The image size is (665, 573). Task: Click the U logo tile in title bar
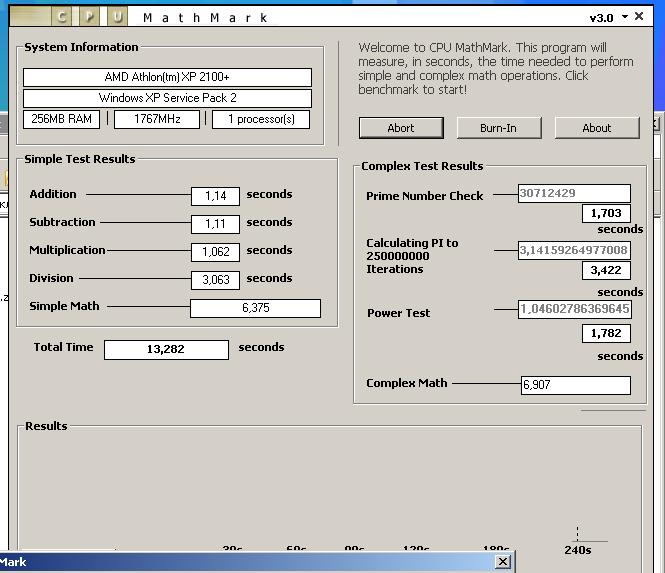117,17
